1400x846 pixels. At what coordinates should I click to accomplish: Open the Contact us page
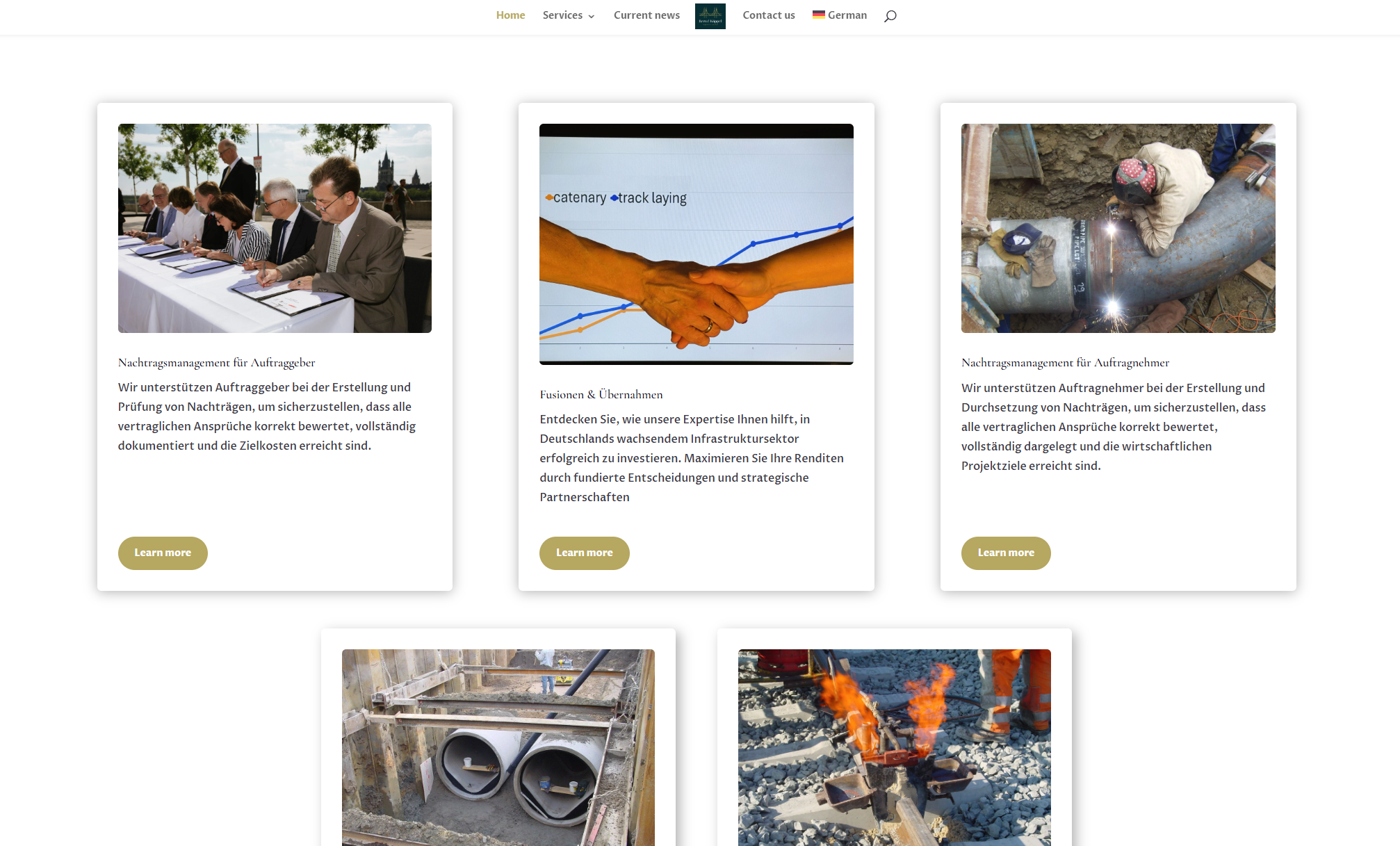coord(768,15)
